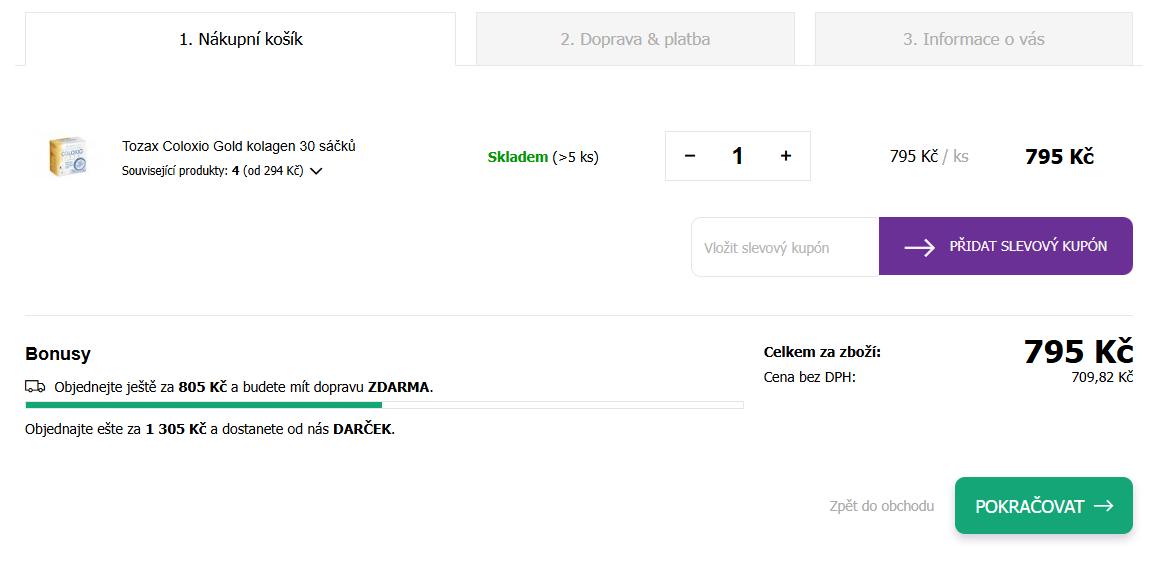The width and height of the screenshot is (1154, 569).
Task: Click the Skladem availability label
Action: tap(518, 157)
